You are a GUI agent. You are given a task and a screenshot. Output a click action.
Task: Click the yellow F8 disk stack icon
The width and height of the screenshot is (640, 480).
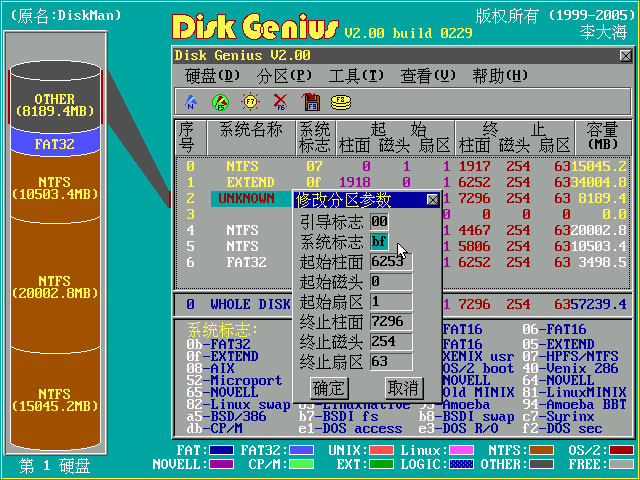(341, 102)
